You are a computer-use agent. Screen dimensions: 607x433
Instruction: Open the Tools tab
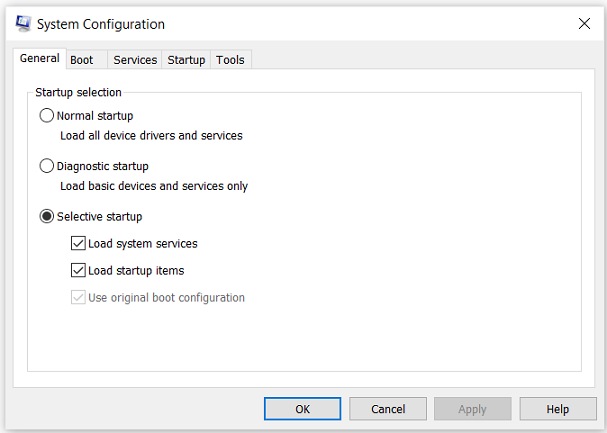click(230, 60)
